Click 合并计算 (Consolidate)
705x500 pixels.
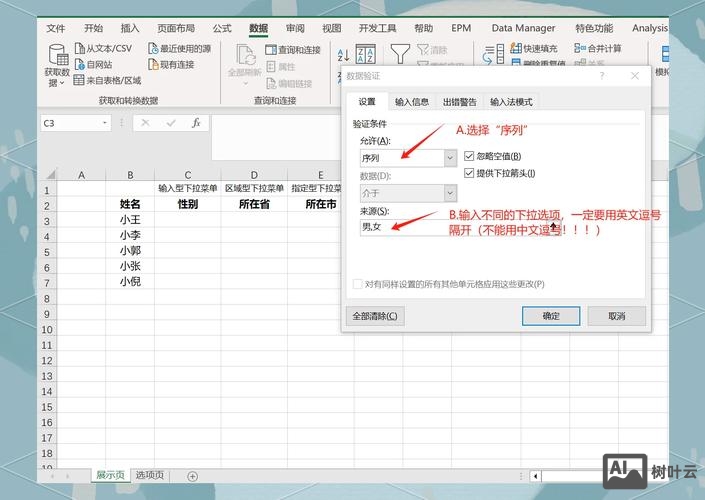(598, 48)
